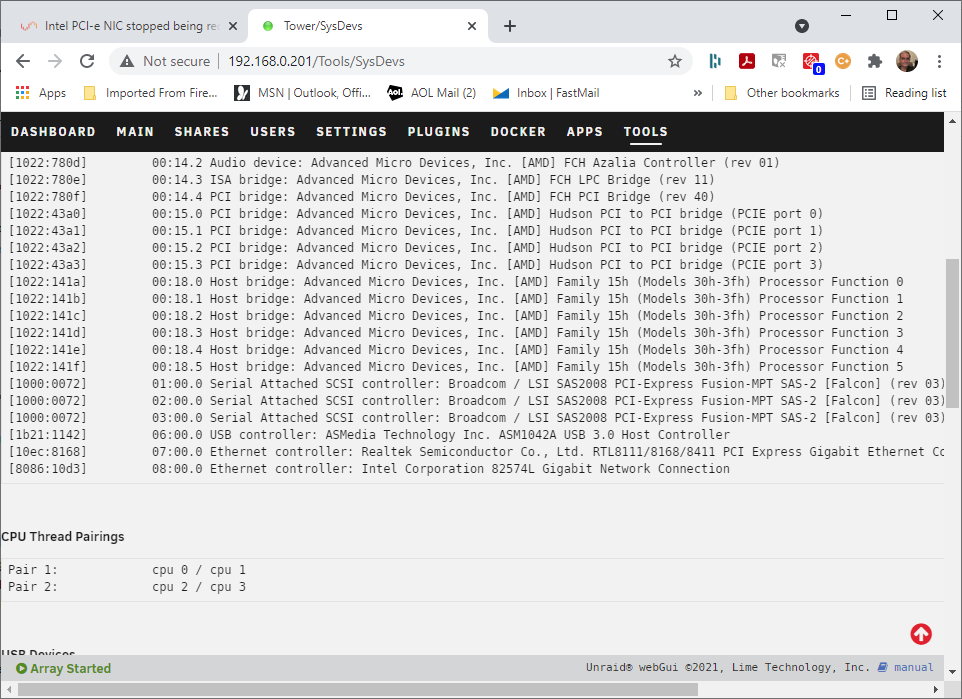Viewport: 962px width, 699px height.
Task: Open the Users page
Action: pos(273,131)
